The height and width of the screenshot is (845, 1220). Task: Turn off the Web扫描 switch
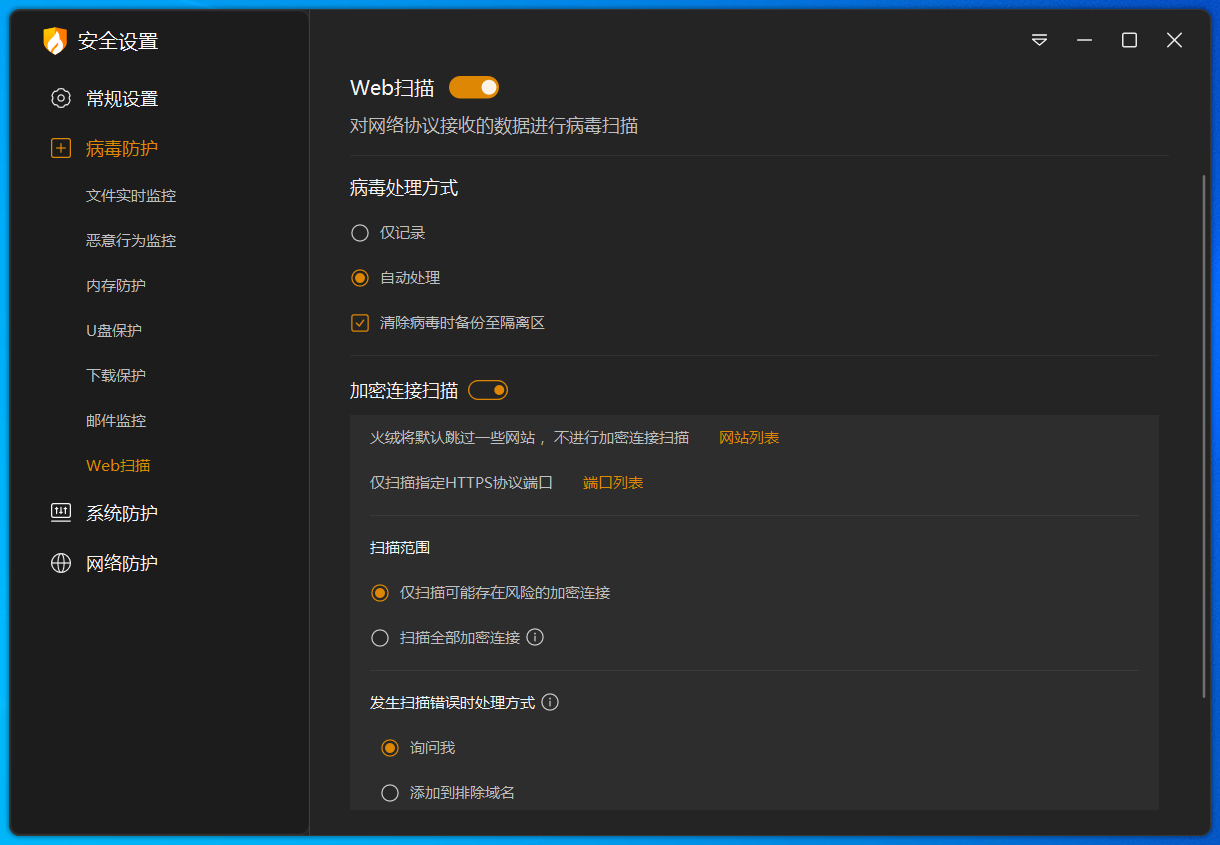point(473,87)
